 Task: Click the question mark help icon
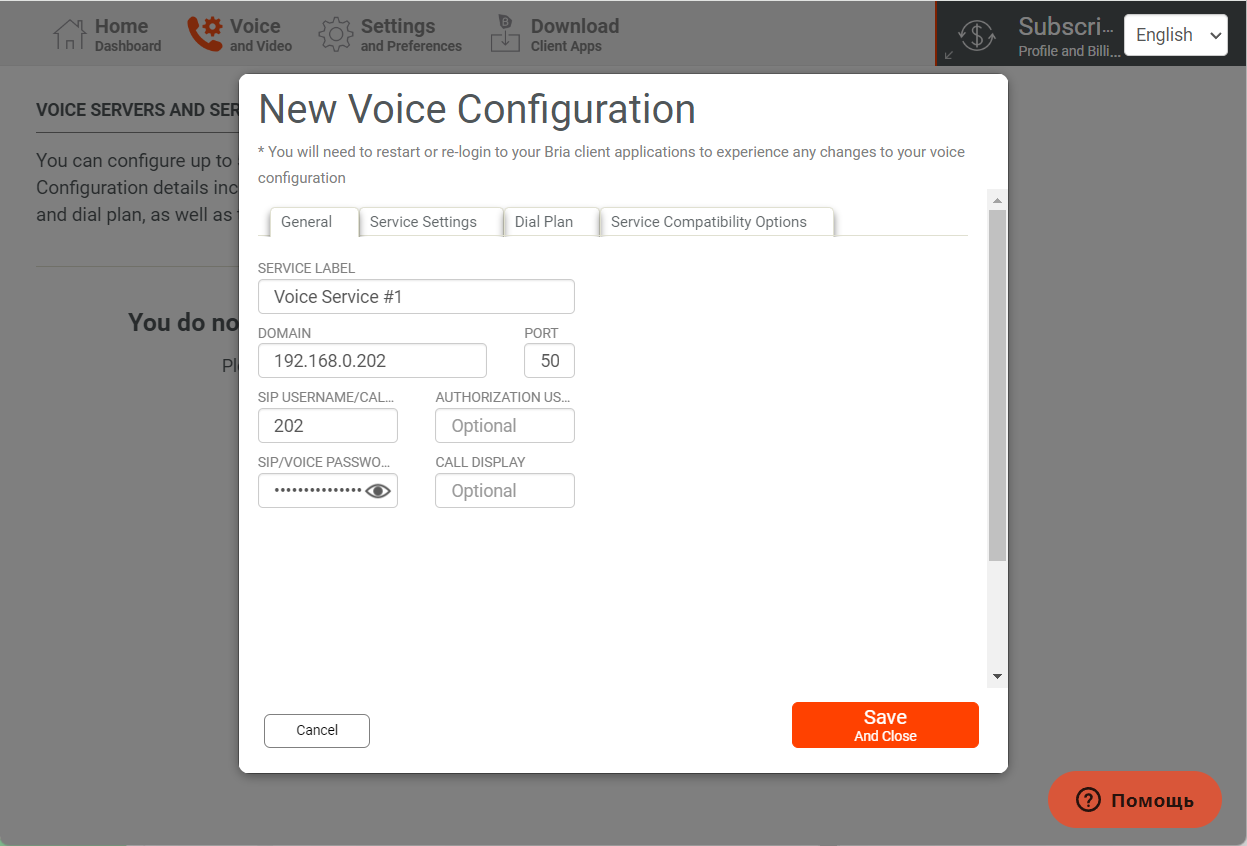(x=1088, y=800)
